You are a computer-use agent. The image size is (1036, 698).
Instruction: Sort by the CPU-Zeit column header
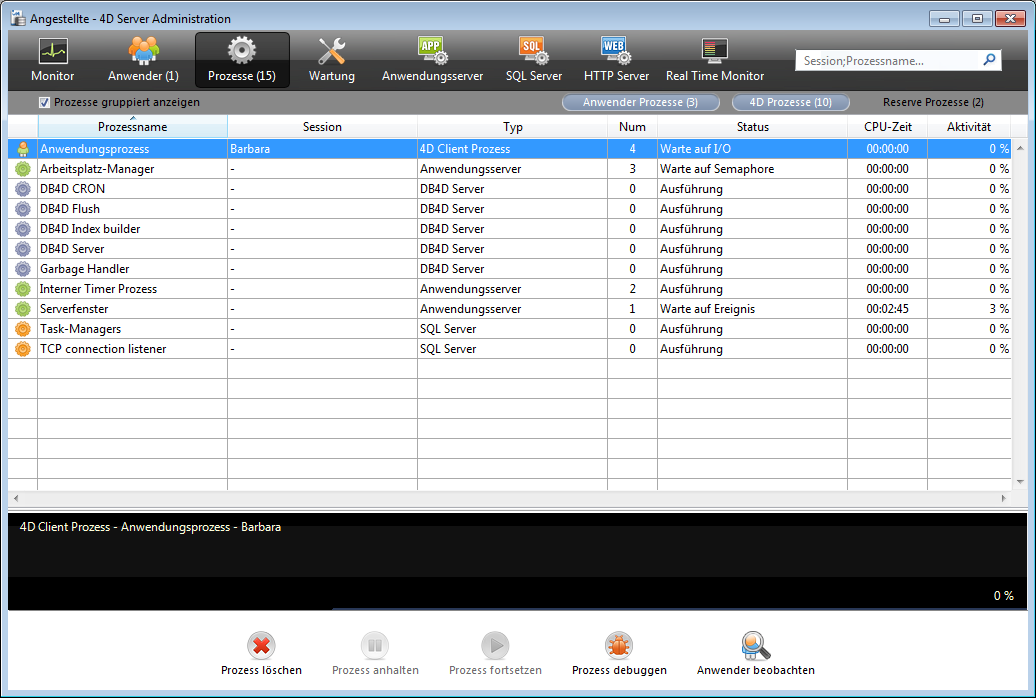tap(887, 127)
